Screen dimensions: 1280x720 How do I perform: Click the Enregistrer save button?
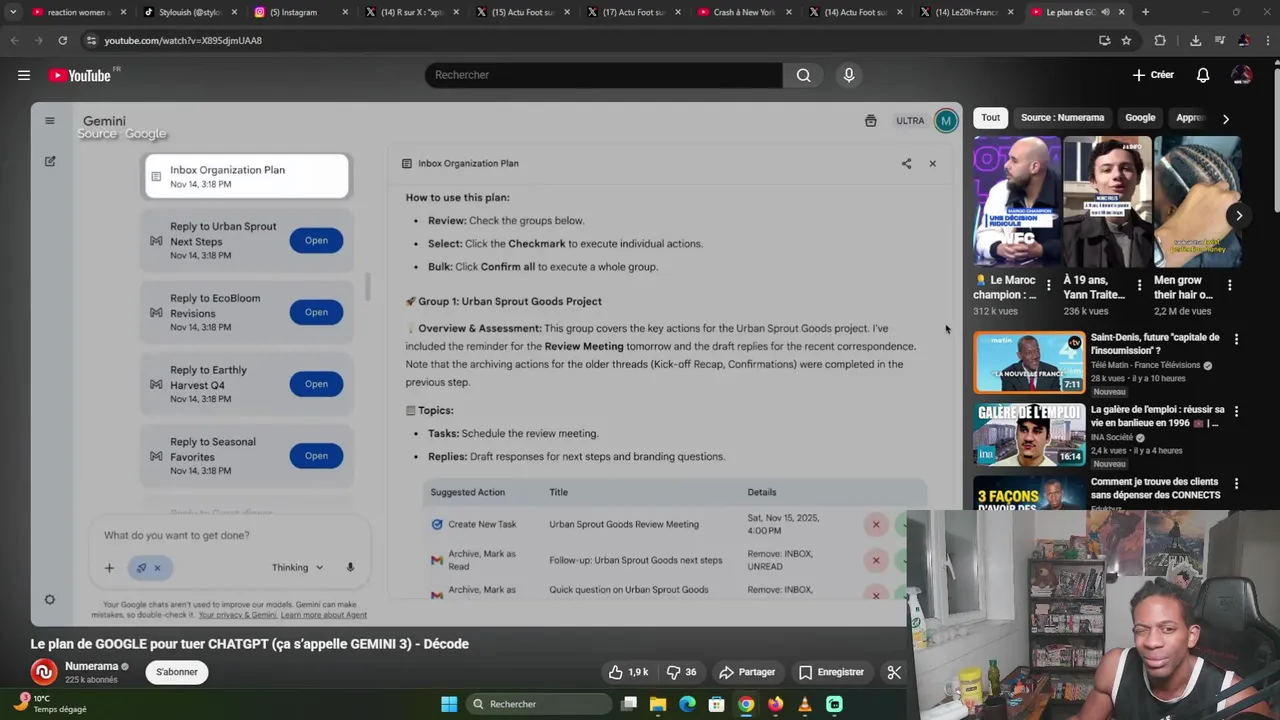pos(831,672)
